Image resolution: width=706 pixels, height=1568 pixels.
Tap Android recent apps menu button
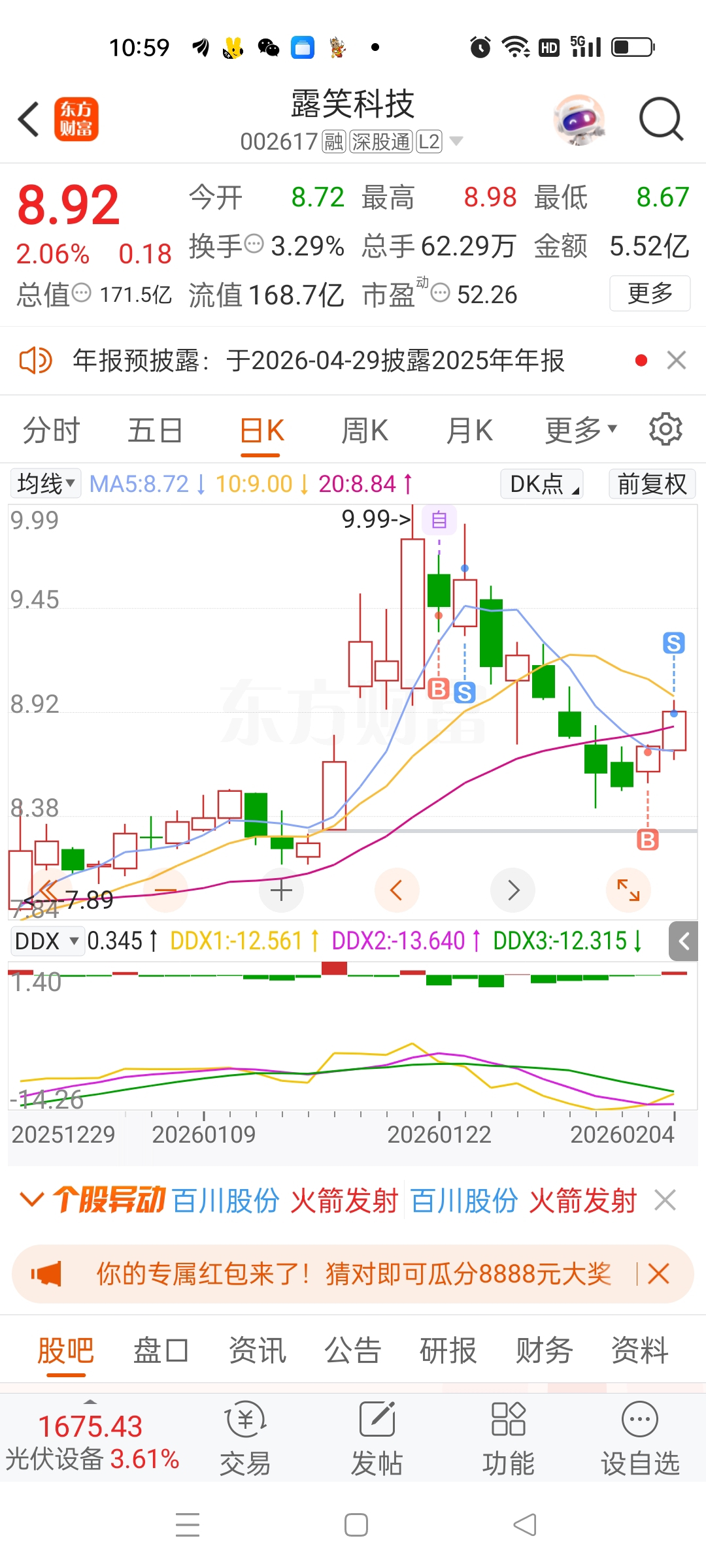point(188,1525)
